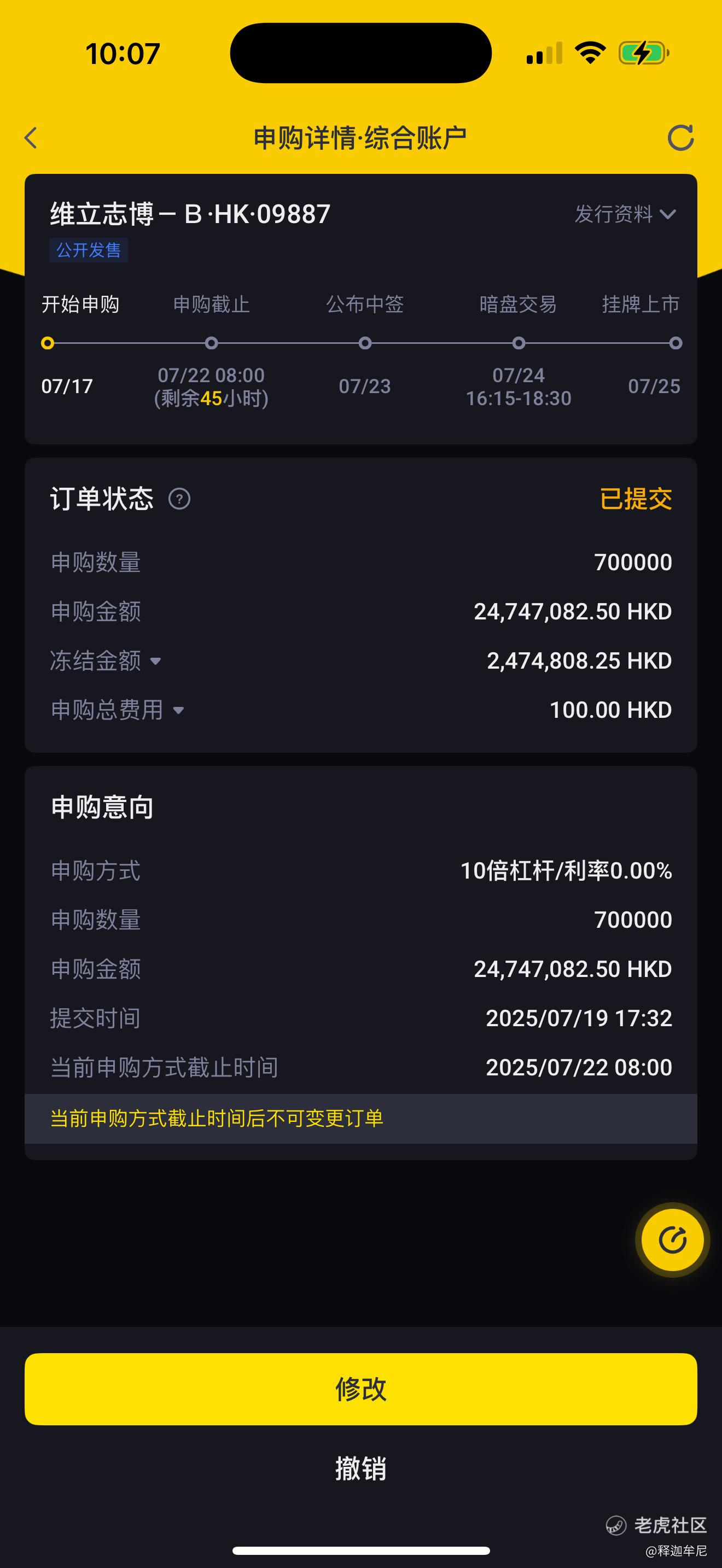
Task: Click the yellow 修改 button
Action: point(361,1389)
